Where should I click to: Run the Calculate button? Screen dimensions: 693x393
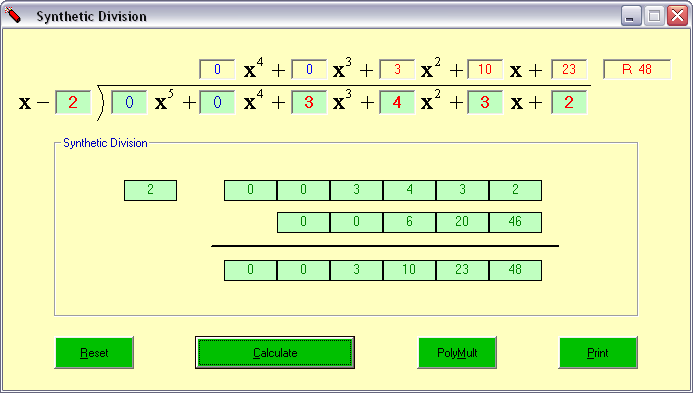tap(275, 353)
